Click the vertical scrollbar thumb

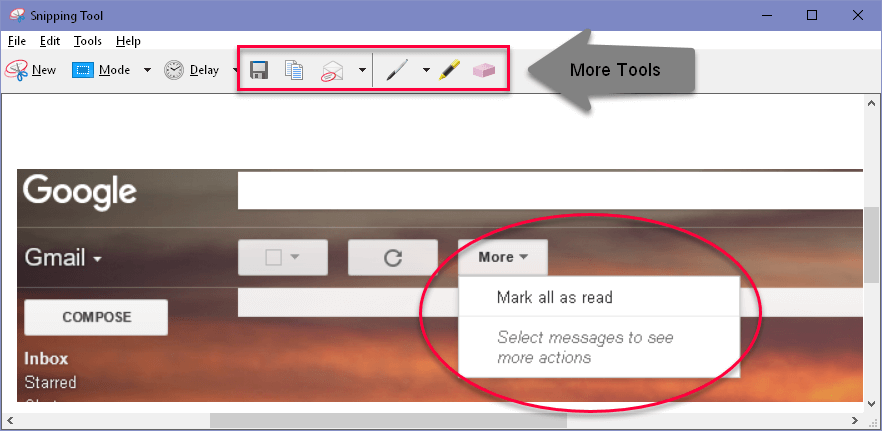[x=871, y=245]
